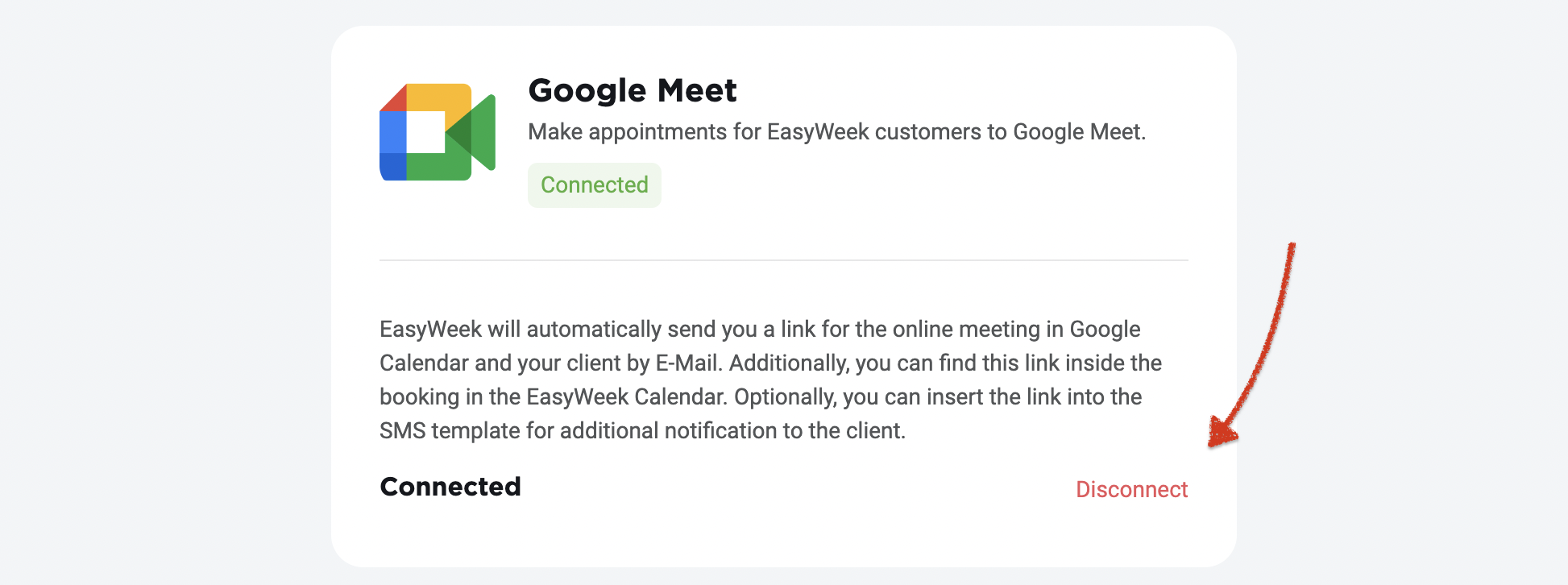
Task: Click the bold Connected label at bottom
Action: coord(450,487)
